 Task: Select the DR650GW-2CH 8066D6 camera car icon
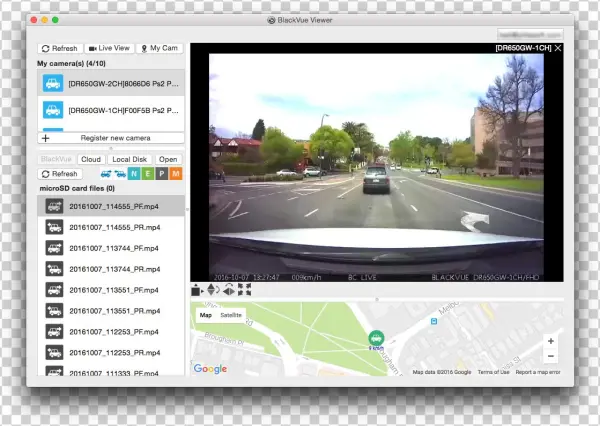(53, 83)
